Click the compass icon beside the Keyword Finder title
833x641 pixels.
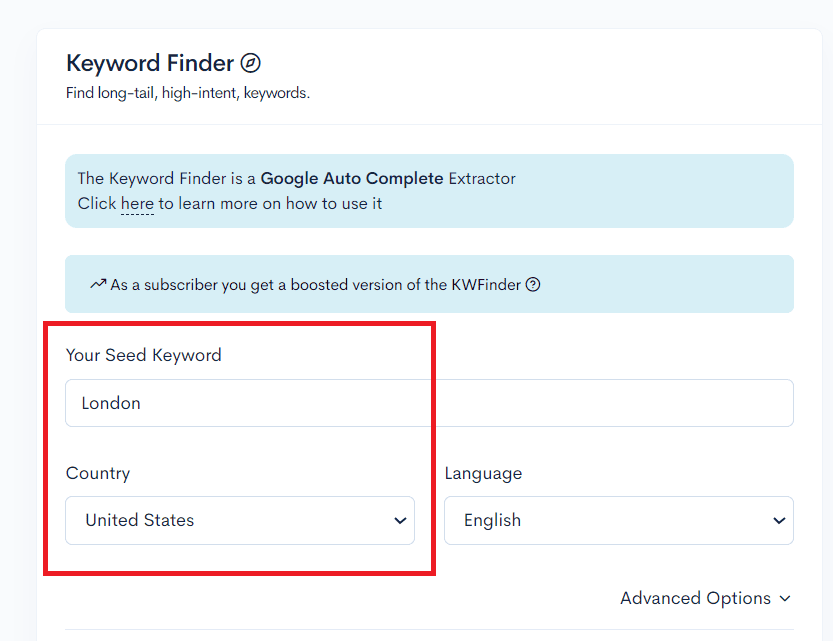(250, 62)
